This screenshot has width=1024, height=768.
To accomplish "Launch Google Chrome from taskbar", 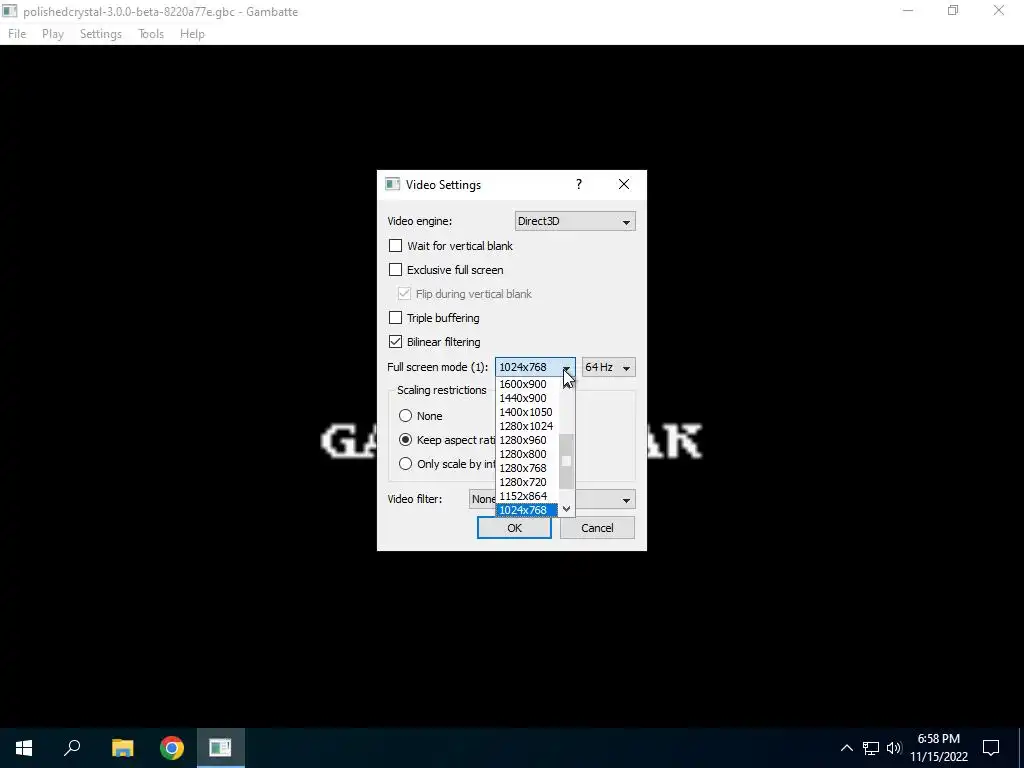I will point(172,748).
